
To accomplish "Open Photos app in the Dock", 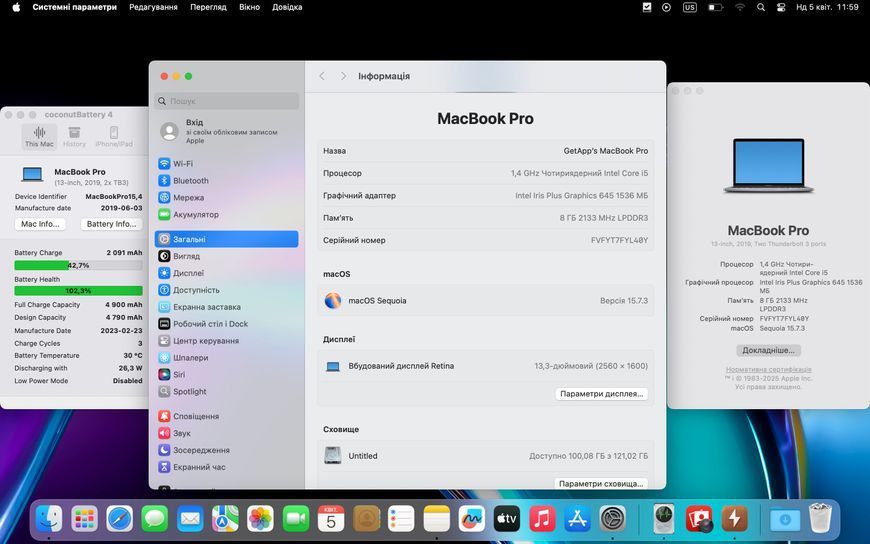I will pyautogui.click(x=260, y=518).
